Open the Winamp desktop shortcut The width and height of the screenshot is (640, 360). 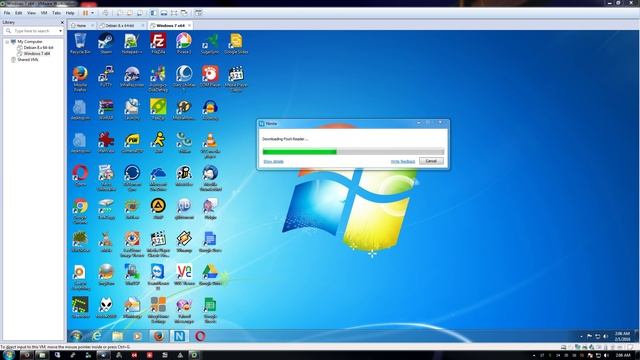click(x=184, y=242)
